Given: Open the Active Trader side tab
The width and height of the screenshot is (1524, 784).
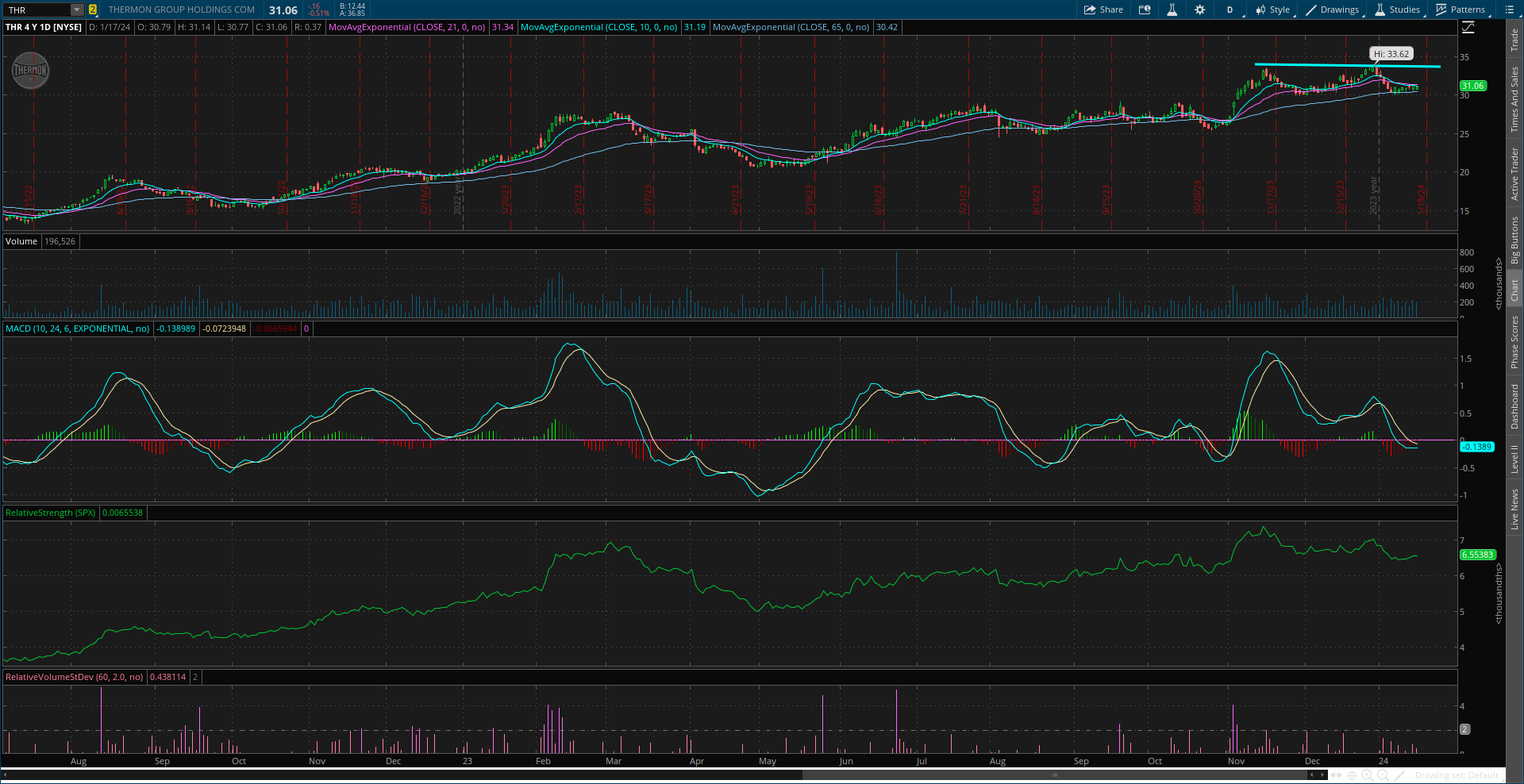Looking at the screenshot, I should [1514, 174].
